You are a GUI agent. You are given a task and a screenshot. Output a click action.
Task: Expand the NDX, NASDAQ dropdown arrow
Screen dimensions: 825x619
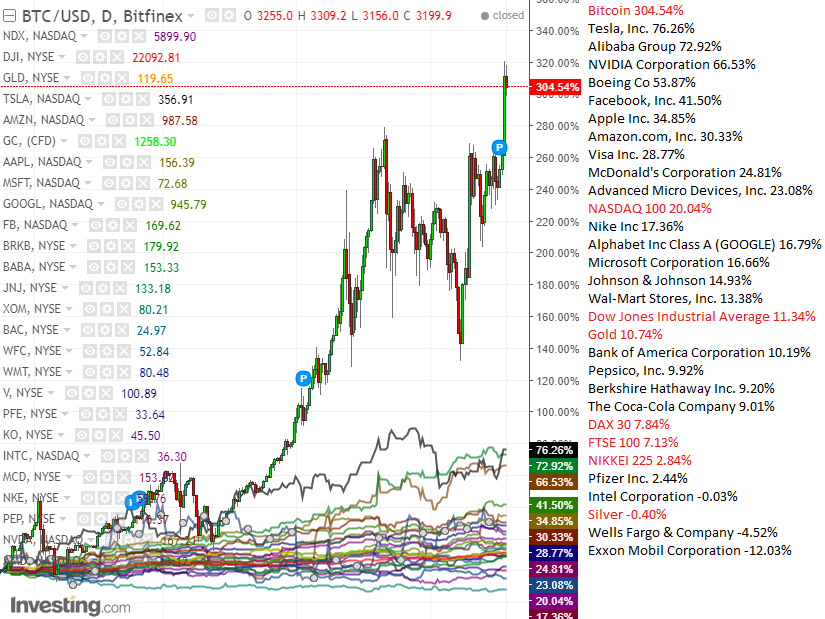(x=84, y=36)
